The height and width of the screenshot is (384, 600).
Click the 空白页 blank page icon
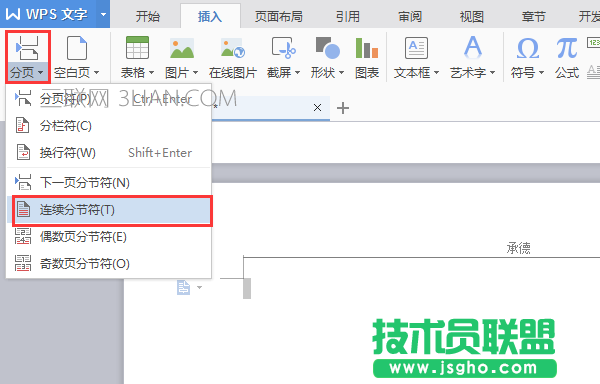coord(77,48)
